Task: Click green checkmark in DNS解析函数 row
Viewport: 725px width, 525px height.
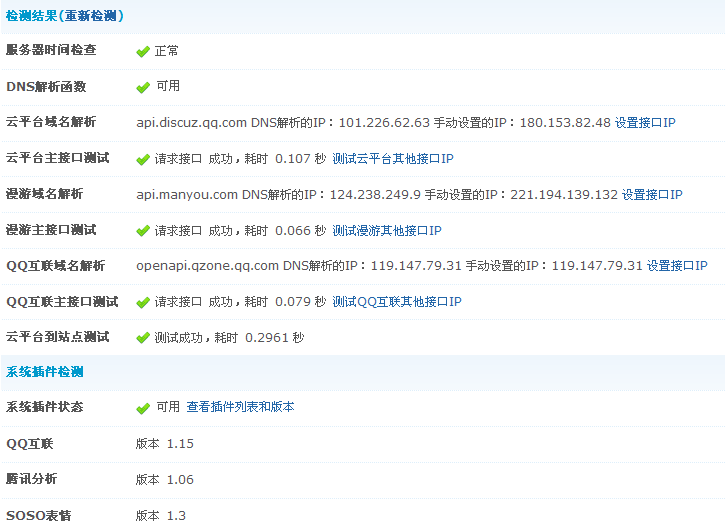Action: [x=143, y=87]
